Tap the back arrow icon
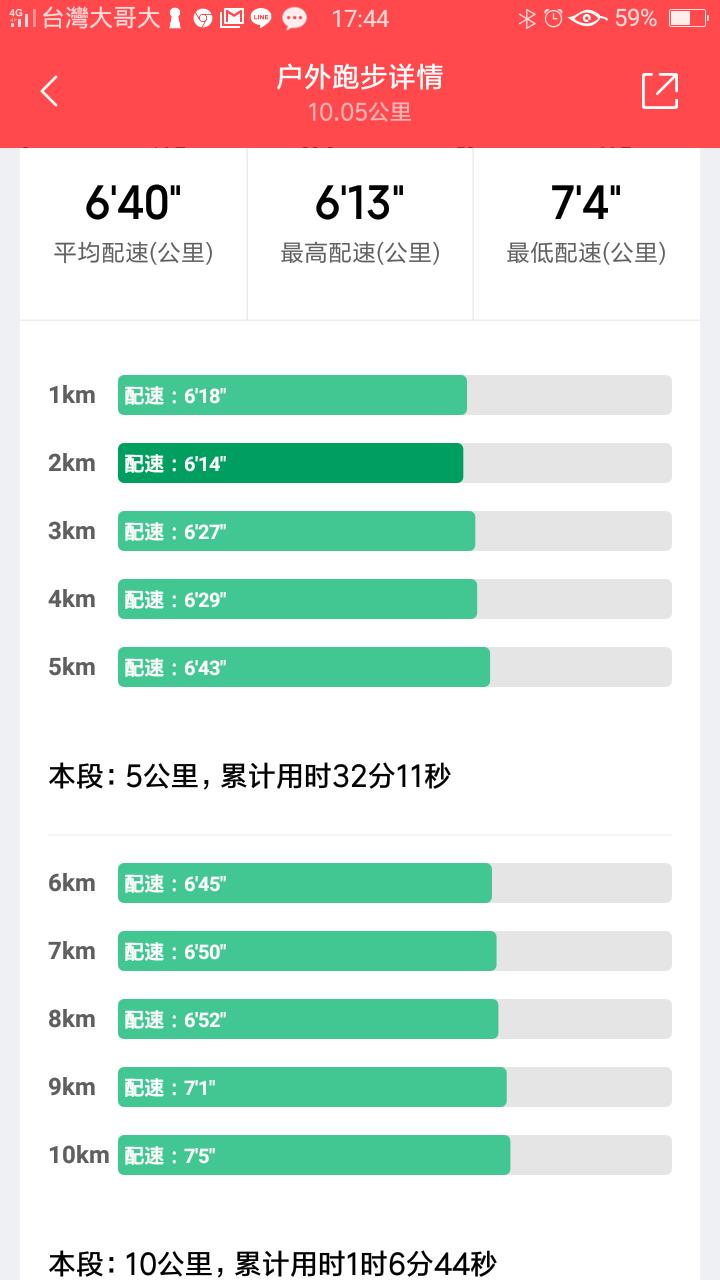Image resolution: width=720 pixels, height=1280 pixels. [x=49, y=91]
